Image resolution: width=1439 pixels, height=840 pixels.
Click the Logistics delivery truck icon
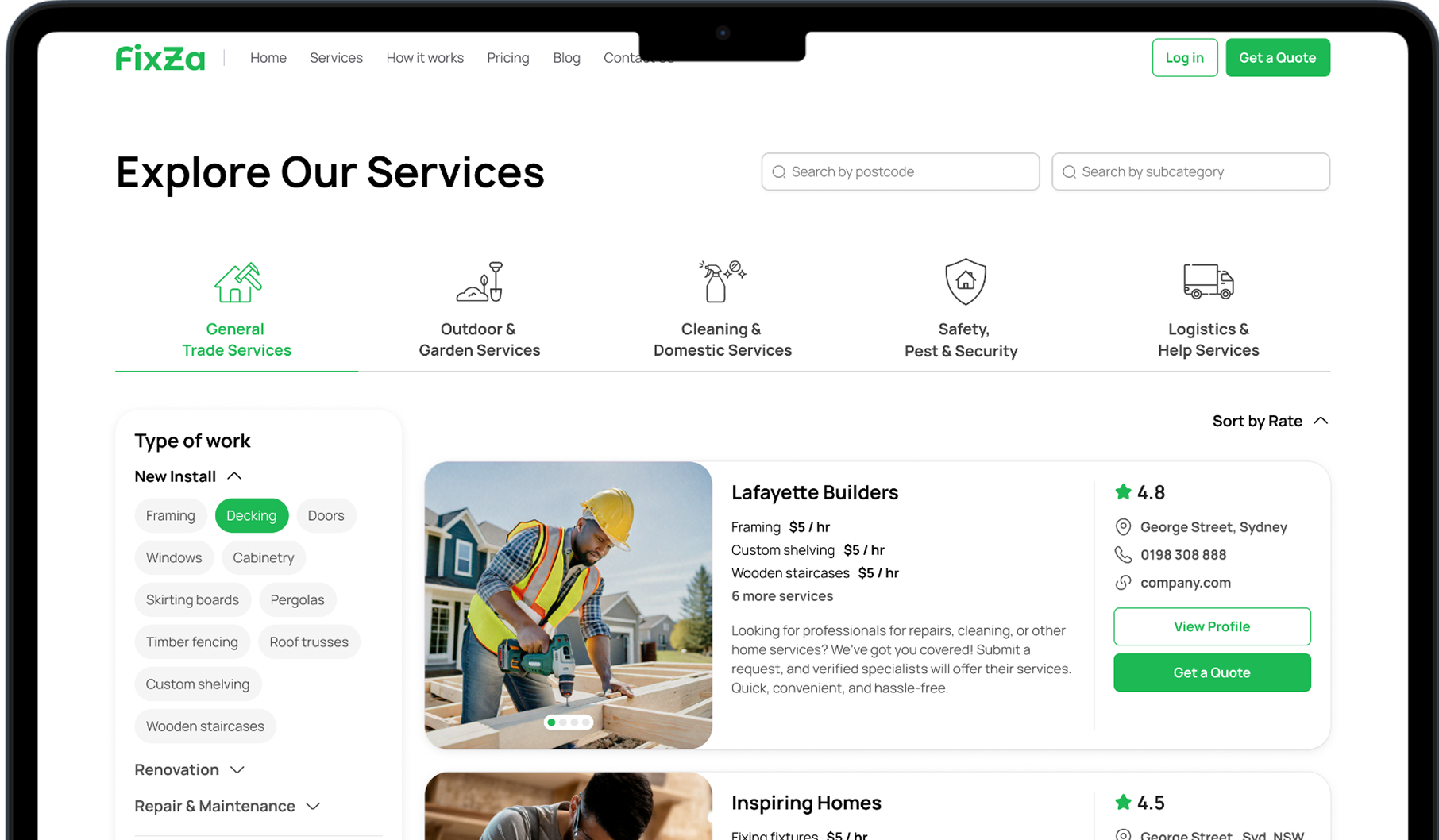(1208, 281)
